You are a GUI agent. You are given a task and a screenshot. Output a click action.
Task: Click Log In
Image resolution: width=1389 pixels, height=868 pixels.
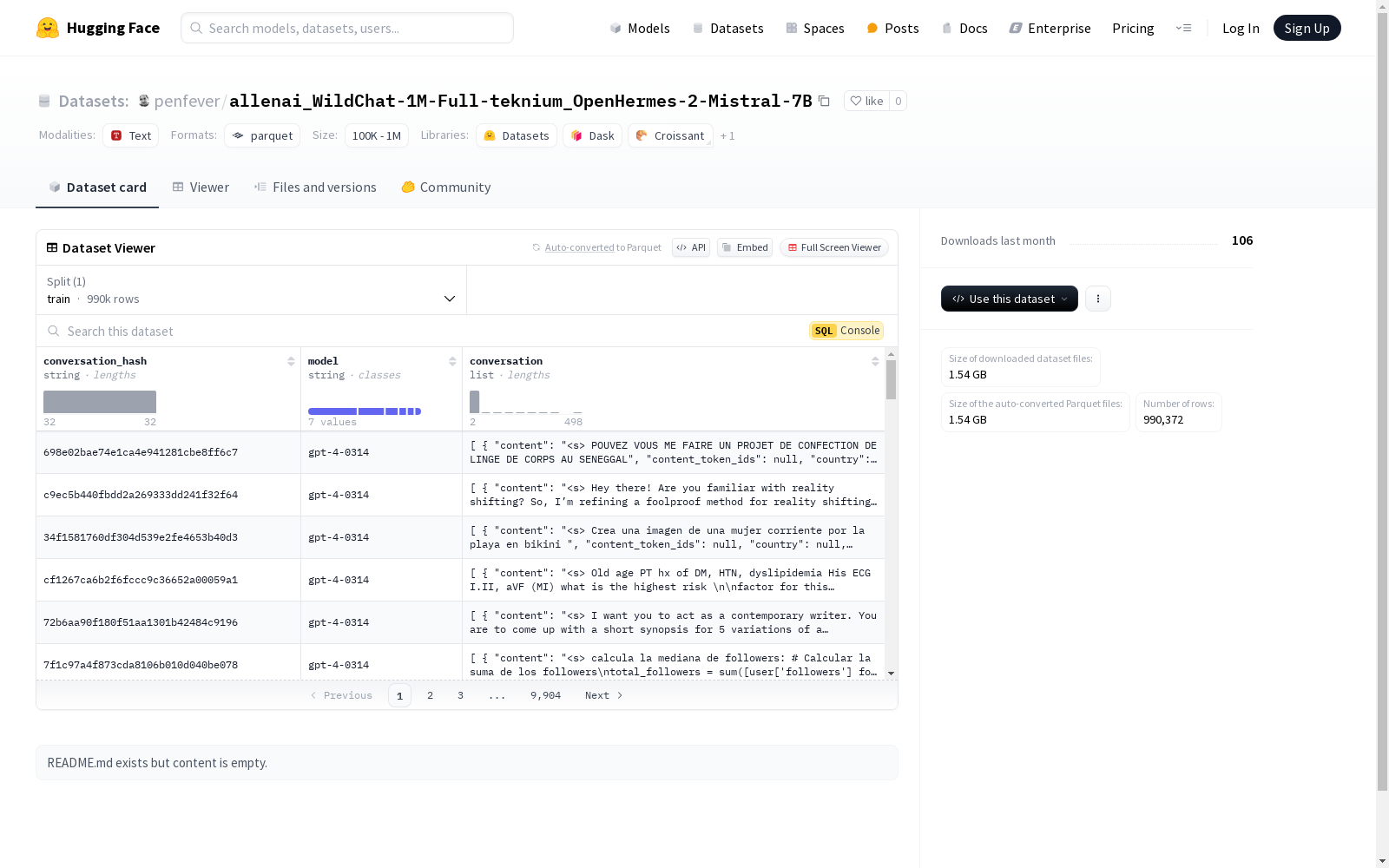(x=1241, y=28)
